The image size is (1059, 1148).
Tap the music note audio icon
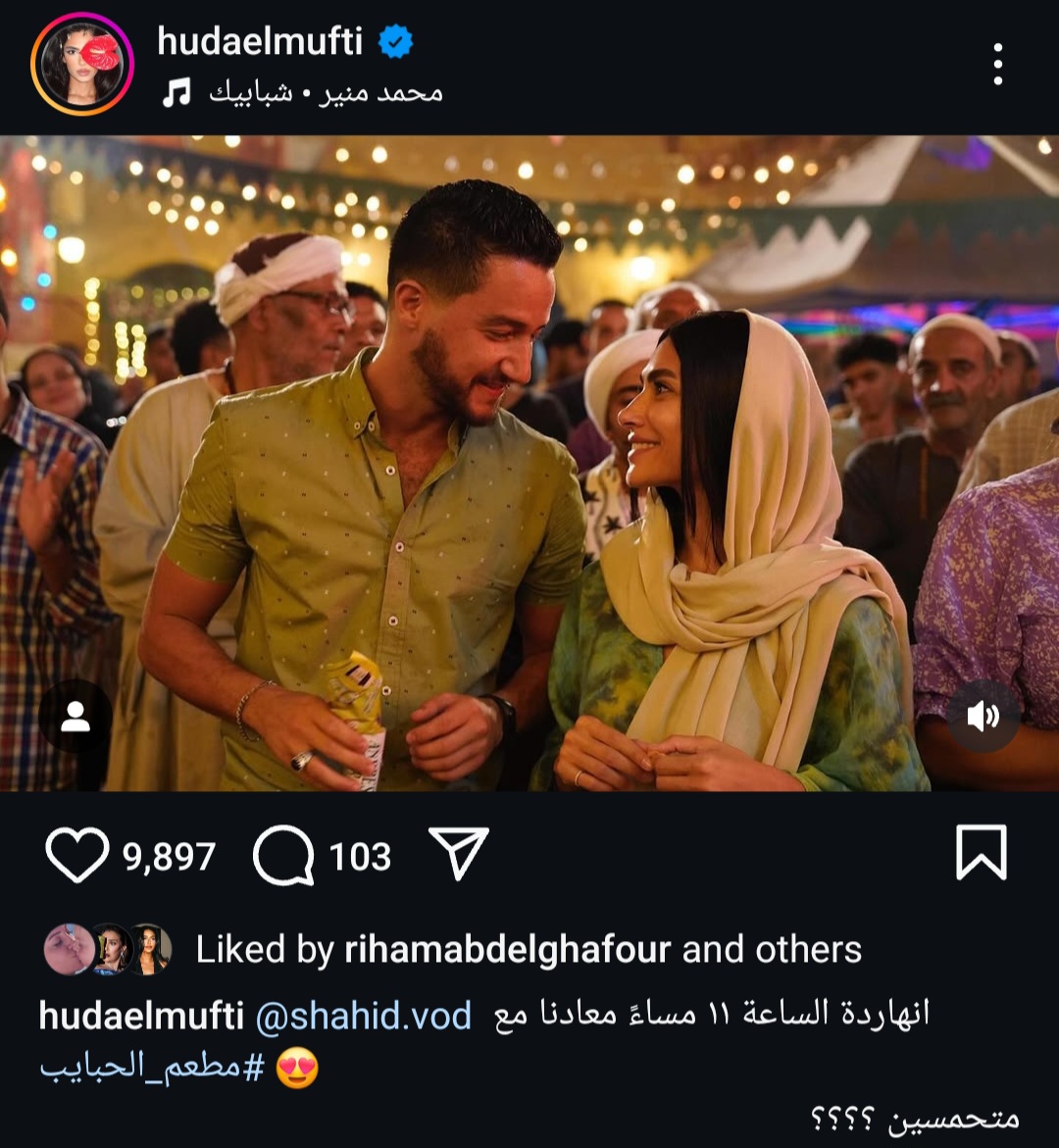(x=176, y=93)
